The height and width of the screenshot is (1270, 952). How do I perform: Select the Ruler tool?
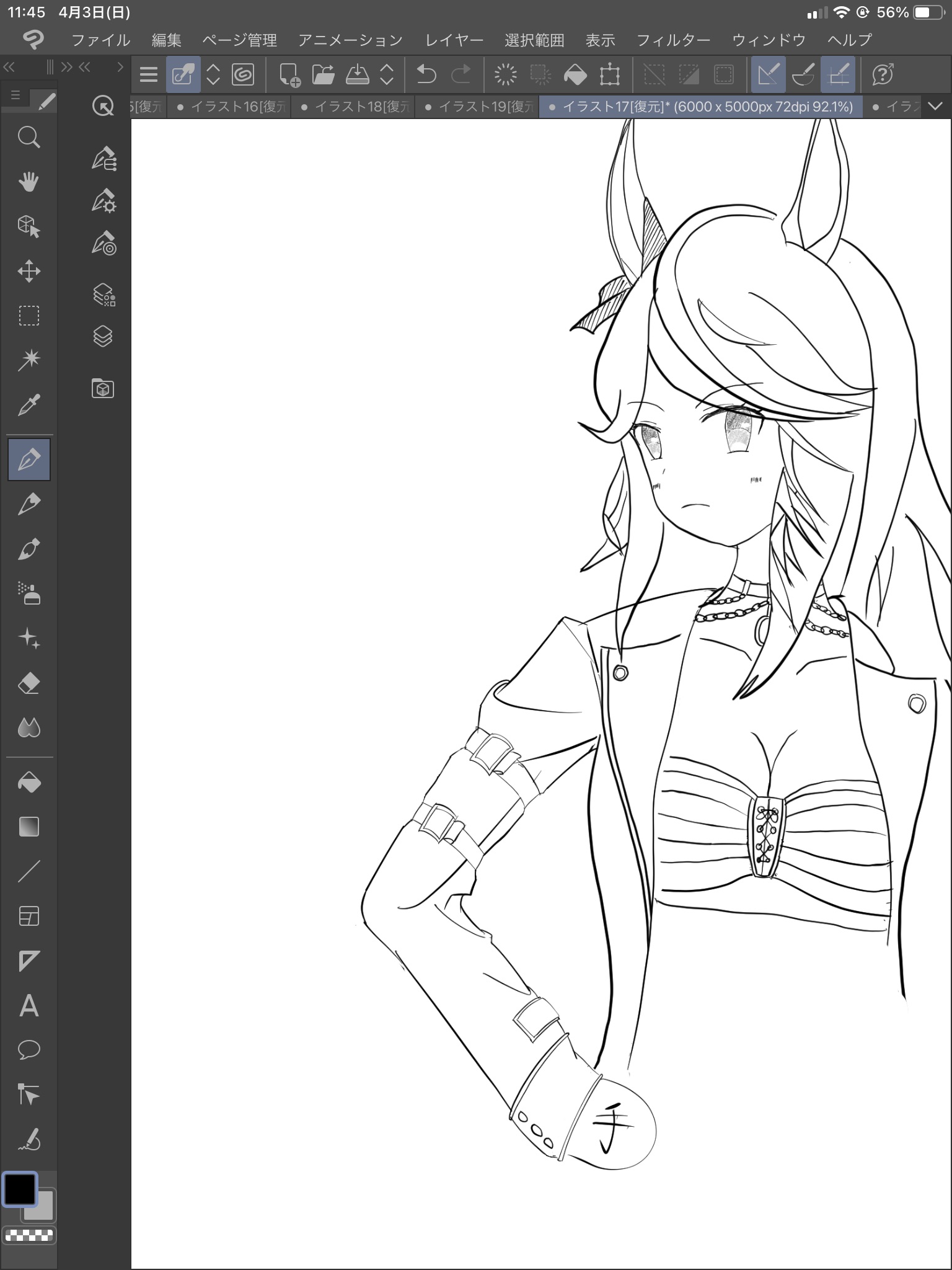tap(29, 961)
